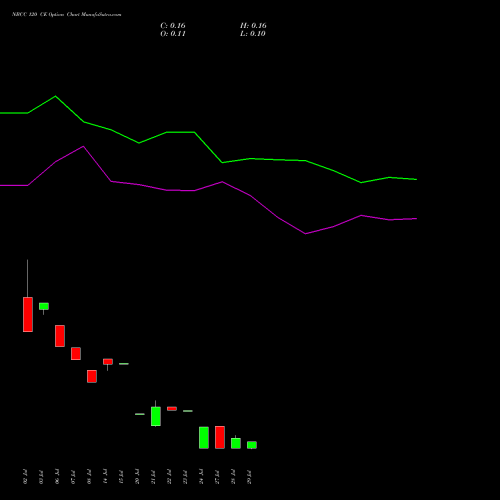This screenshot has width=500, height=500.
Task: Select the green candlestick with wick above 21 Jul
Action: point(156,416)
